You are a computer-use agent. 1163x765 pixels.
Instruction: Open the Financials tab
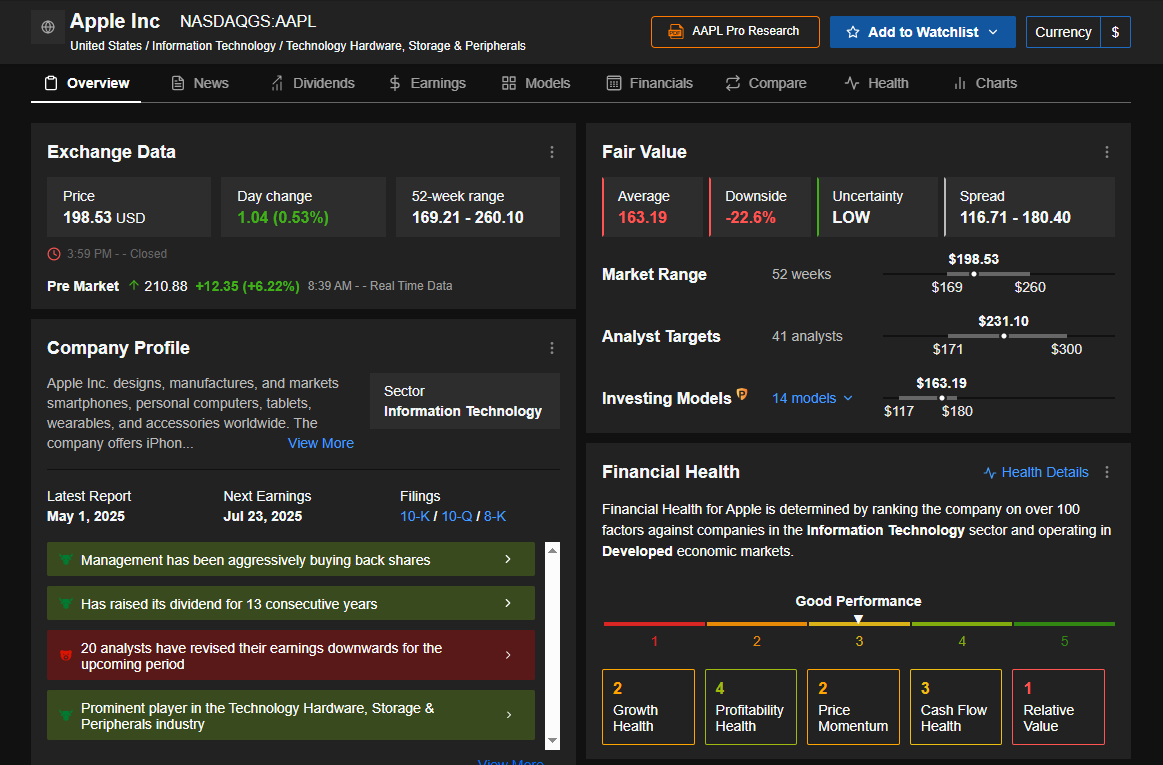[x=649, y=83]
